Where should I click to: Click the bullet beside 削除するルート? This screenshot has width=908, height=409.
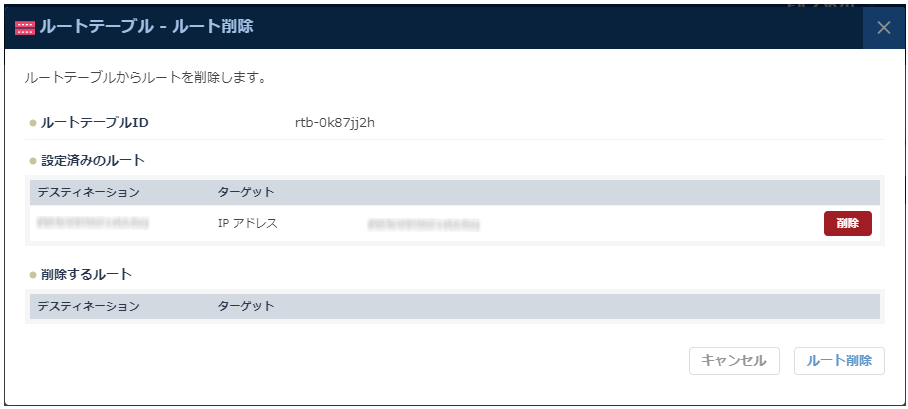click(x=32, y=275)
